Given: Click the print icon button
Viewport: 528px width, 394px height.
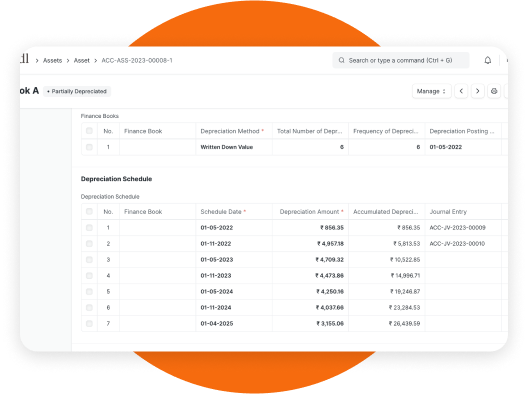Looking at the screenshot, I should 494,91.
